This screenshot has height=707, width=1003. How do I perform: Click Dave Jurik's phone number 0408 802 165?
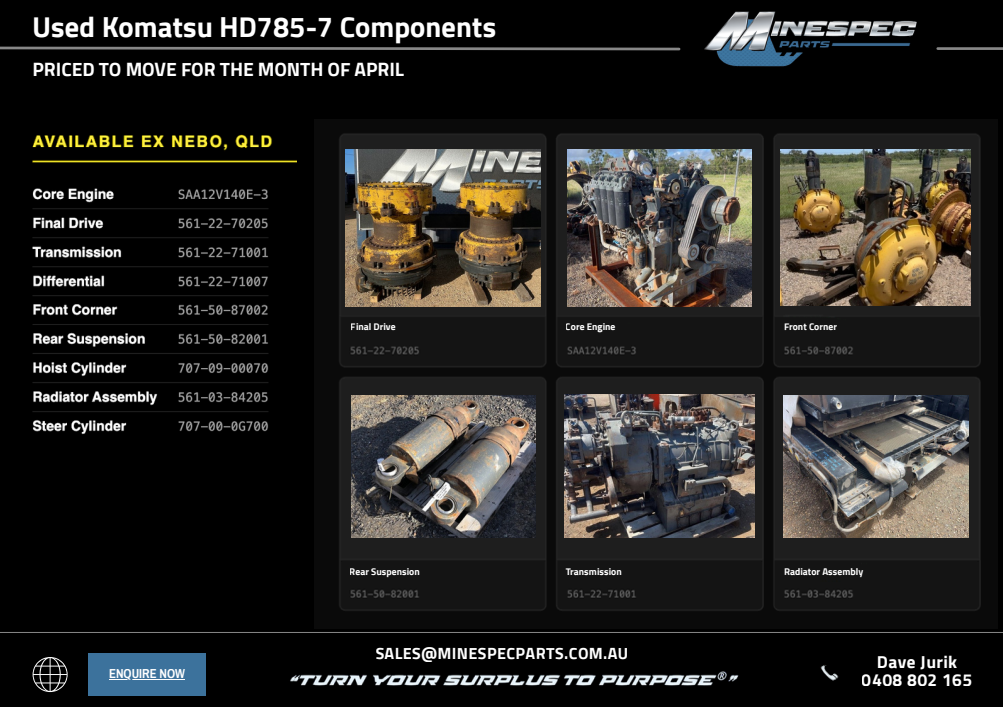click(x=919, y=679)
